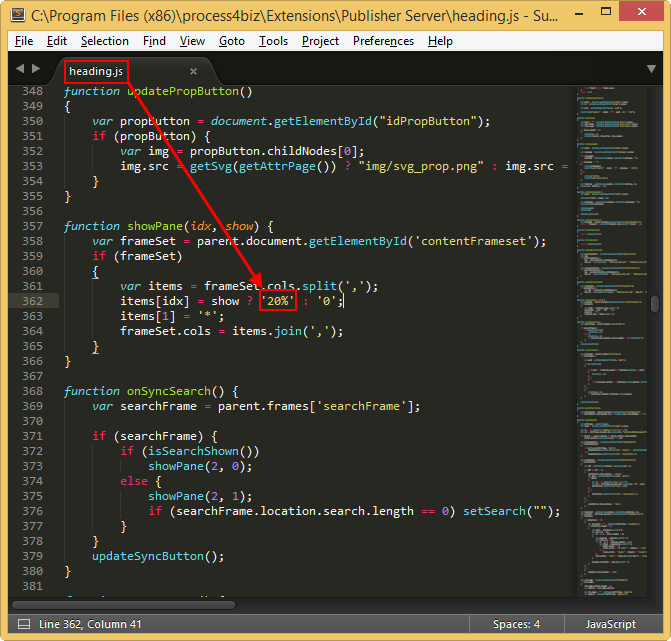
Task: Click line number 368 in gutter
Action: [33, 391]
